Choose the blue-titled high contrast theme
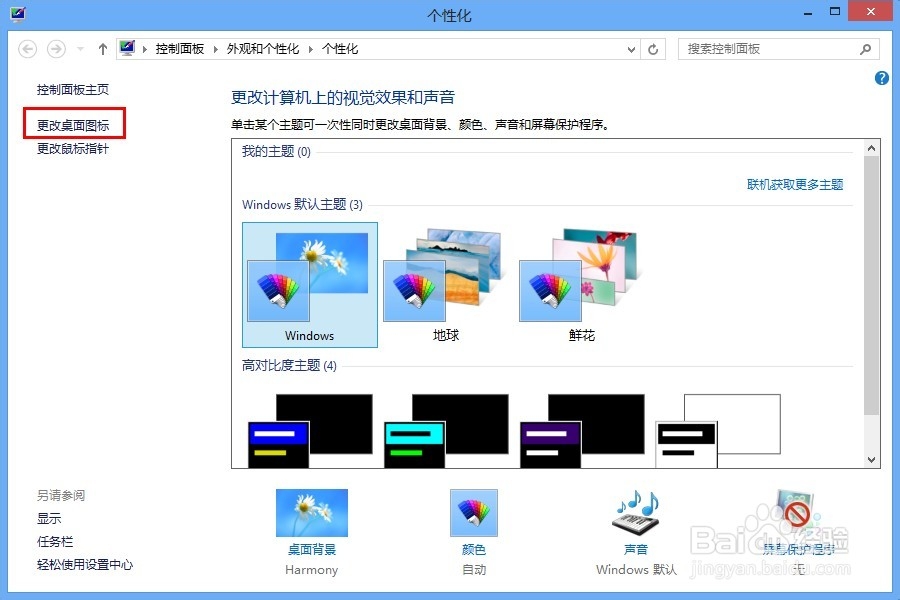The image size is (900, 600). (x=310, y=431)
